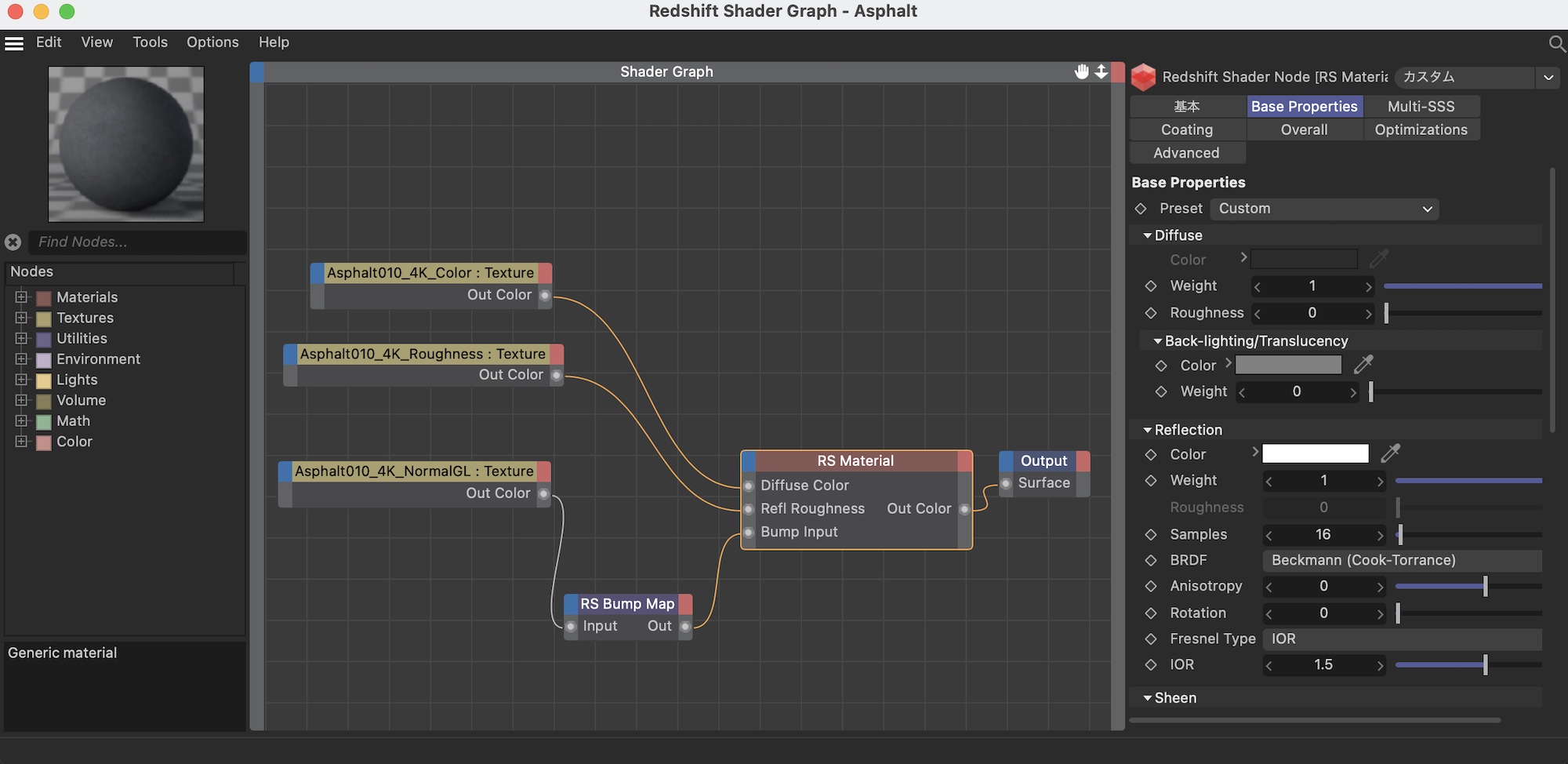
Task: Click the white Reflection Color swatch
Action: point(1315,453)
